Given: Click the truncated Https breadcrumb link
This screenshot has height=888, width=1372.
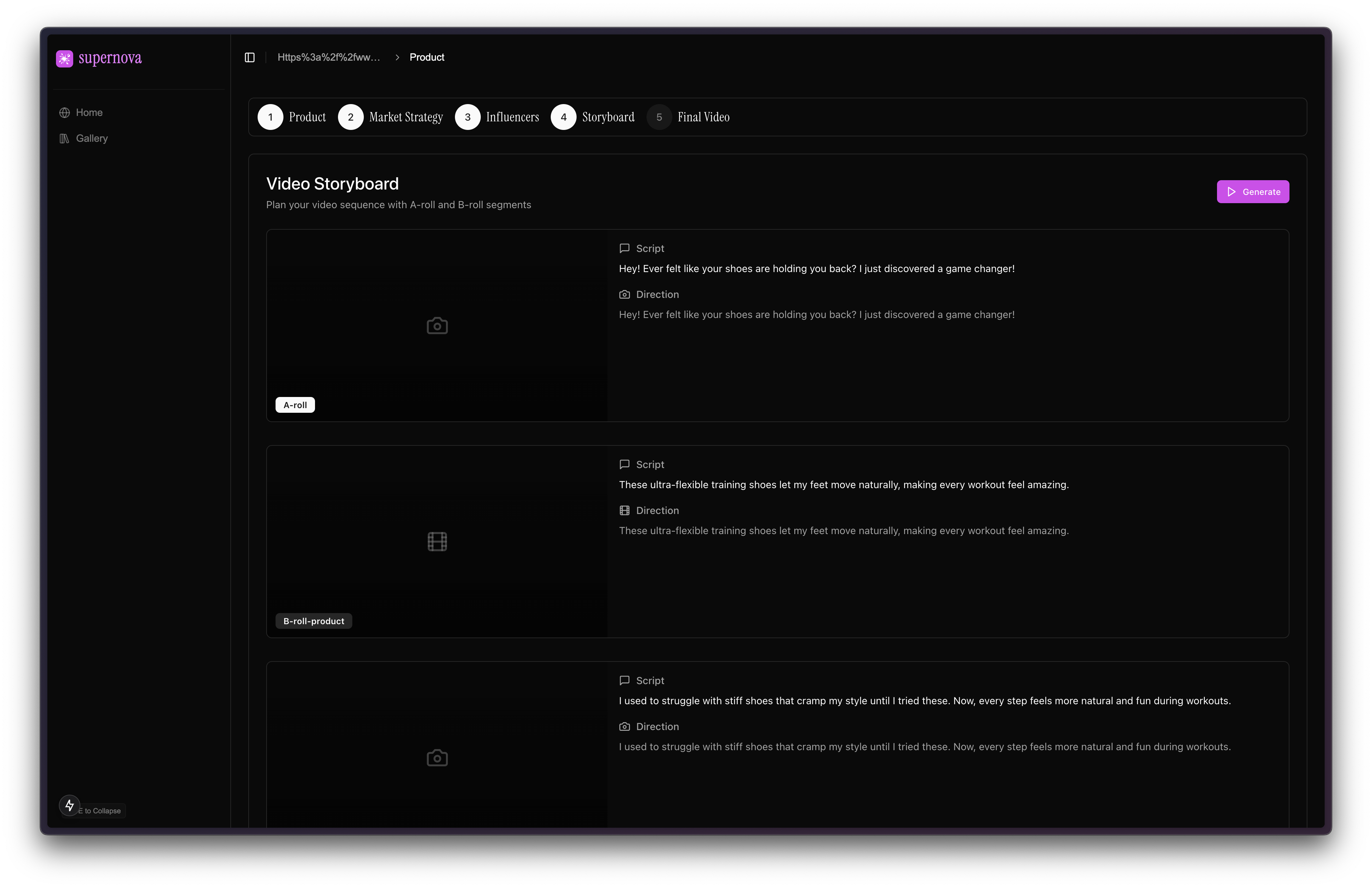Looking at the screenshot, I should [328, 58].
